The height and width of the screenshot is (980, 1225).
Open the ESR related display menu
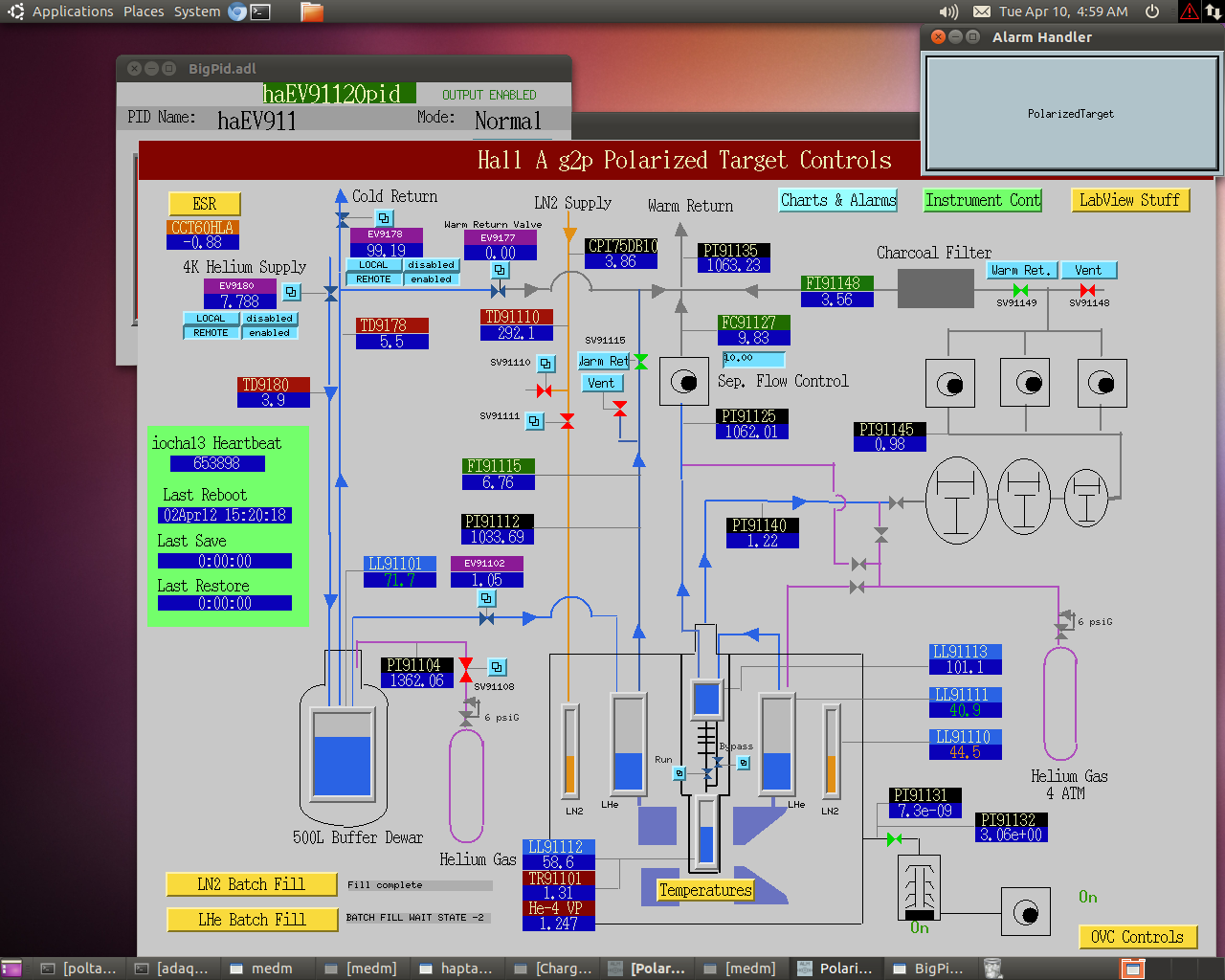coord(204,204)
